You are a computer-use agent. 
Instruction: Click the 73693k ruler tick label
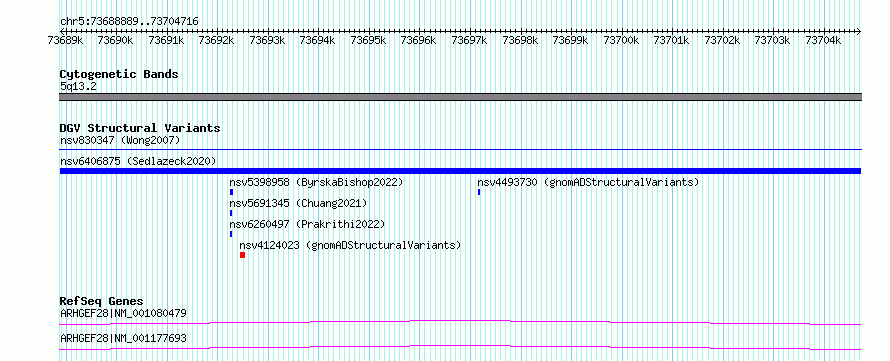tap(267, 40)
